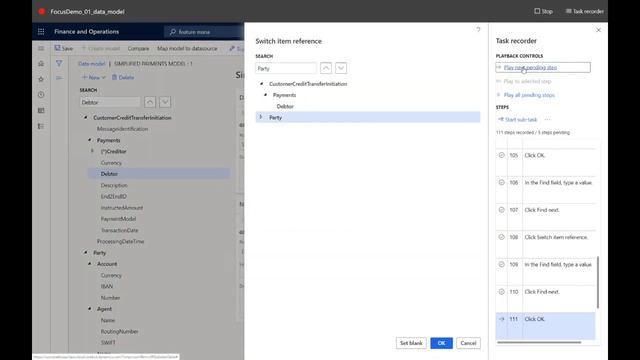Open Task recorder from top bar
This screenshot has width=640, height=360.
584,11
